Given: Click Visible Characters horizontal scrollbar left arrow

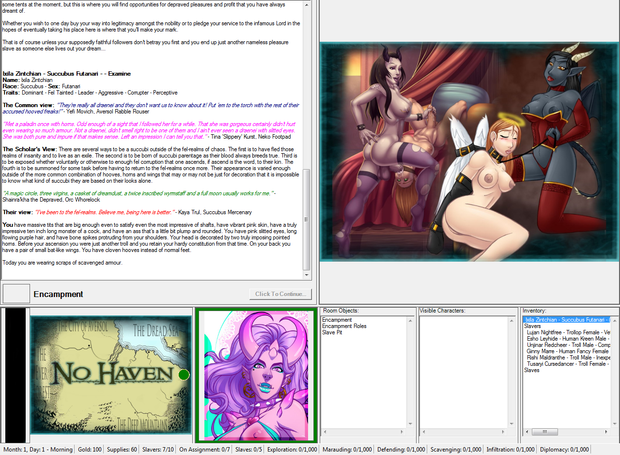Looking at the screenshot, I should 423,432.
